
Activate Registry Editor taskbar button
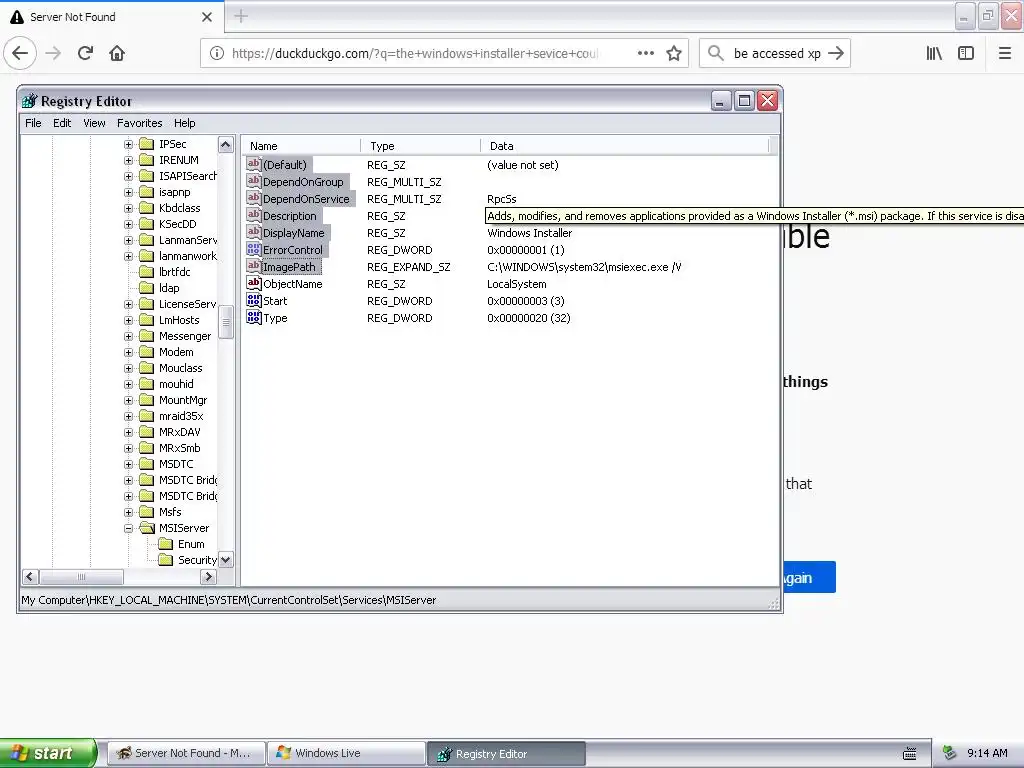(506, 754)
